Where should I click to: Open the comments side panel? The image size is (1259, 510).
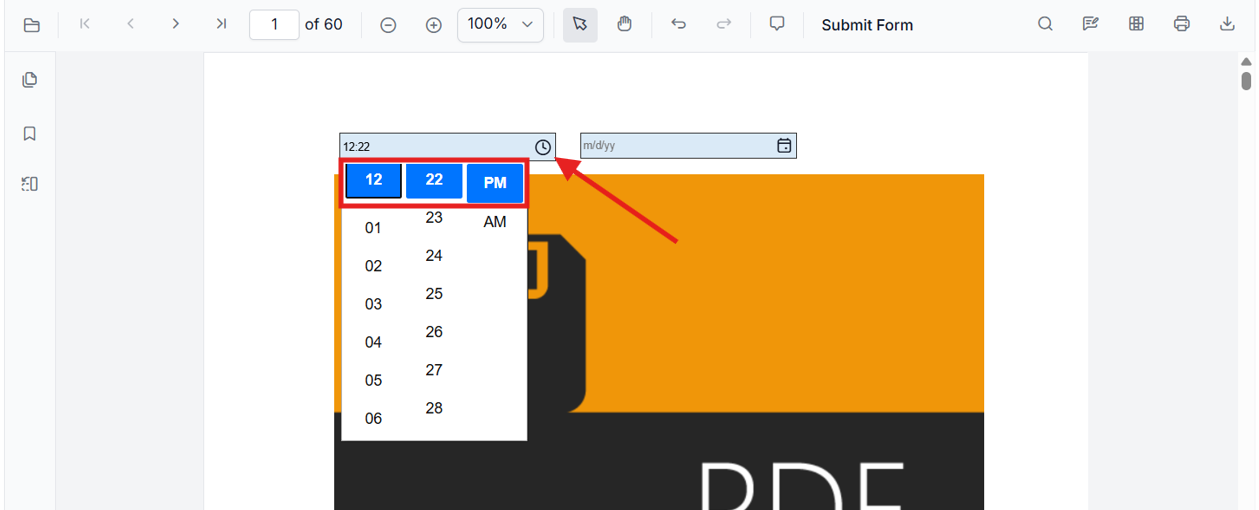coord(30,184)
